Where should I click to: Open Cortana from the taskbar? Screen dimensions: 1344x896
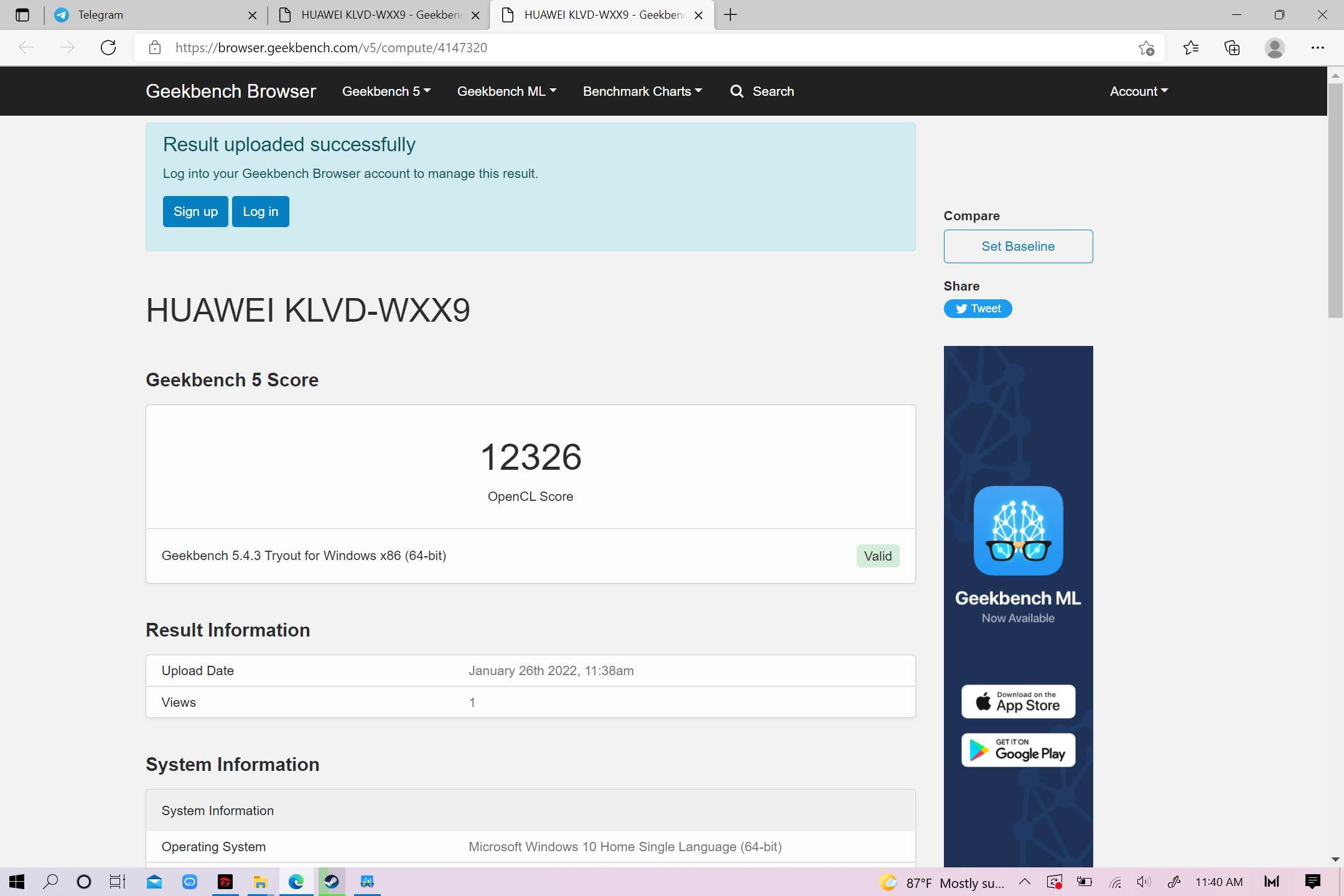click(x=84, y=882)
